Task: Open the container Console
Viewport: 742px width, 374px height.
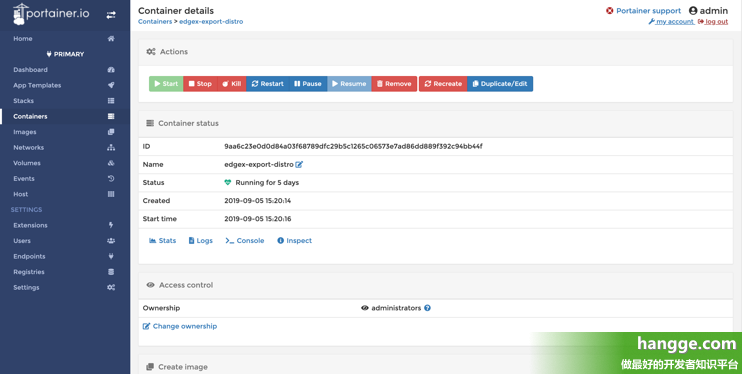Action: (x=245, y=241)
